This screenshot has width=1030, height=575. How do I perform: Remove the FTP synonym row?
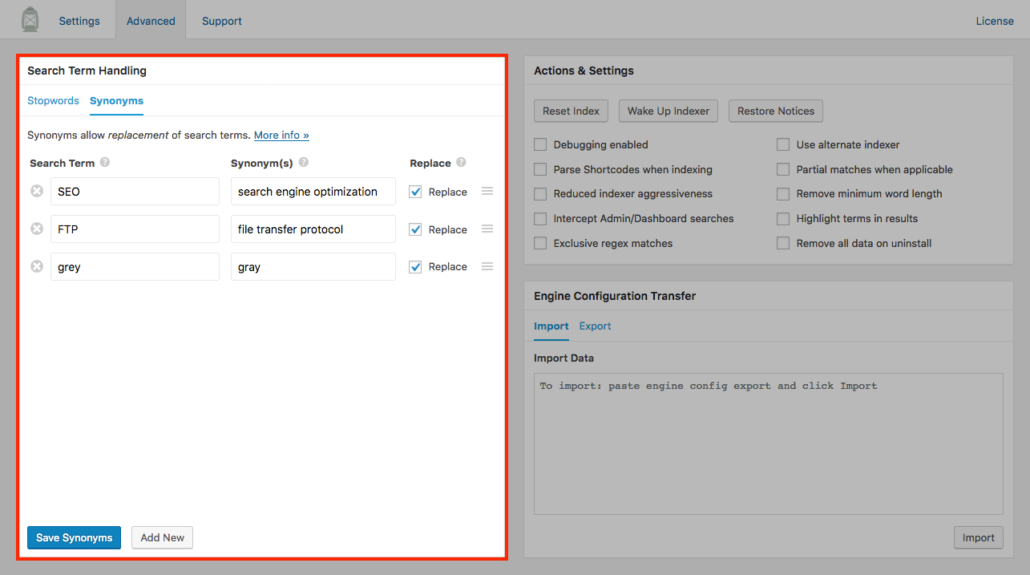(37, 229)
